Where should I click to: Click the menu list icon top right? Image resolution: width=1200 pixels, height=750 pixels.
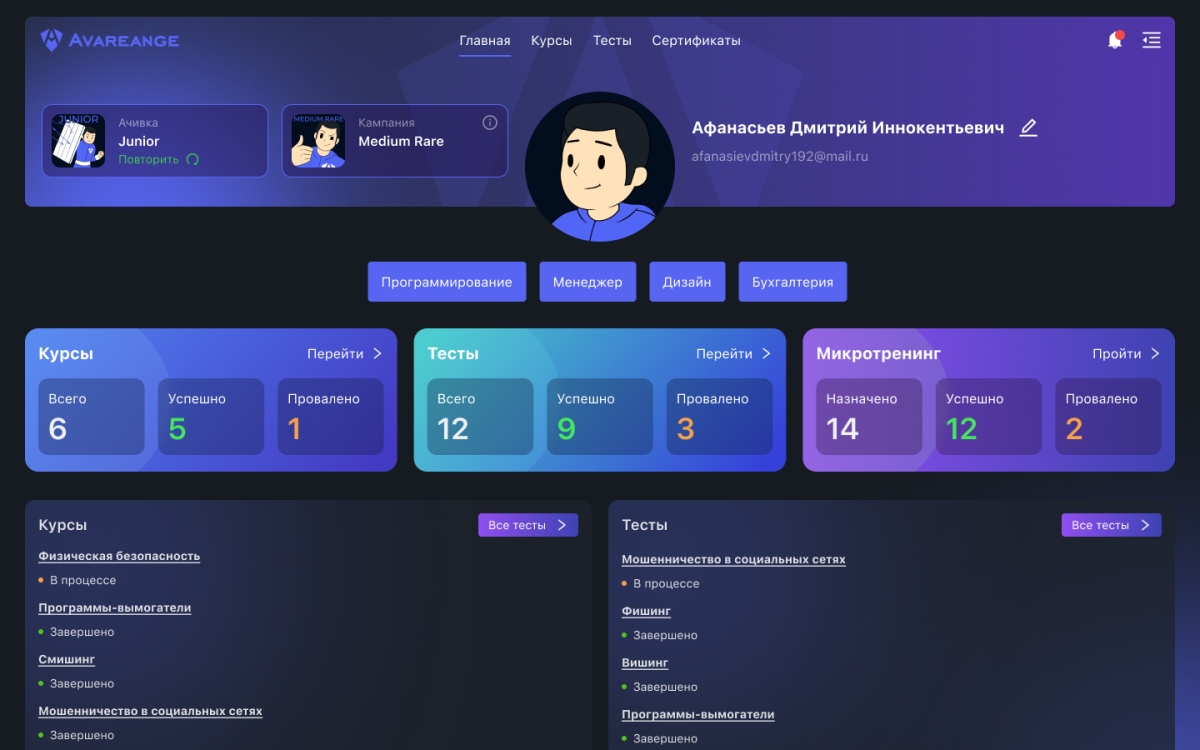click(x=1152, y=40)
